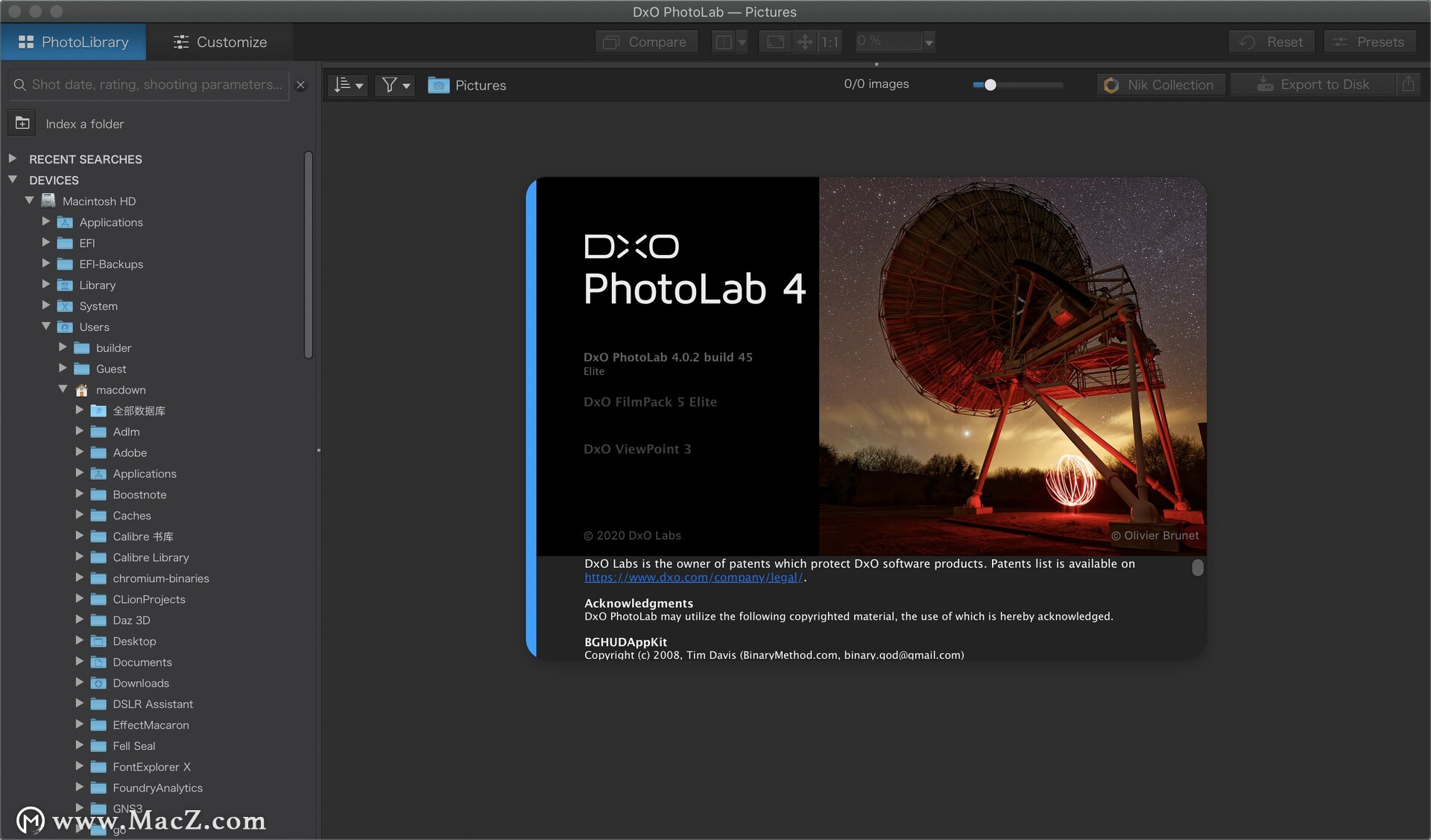The width and height of the screenshot is (1431, 840).
Task: Open the Presets button
Action: (x=1368, y=42)
